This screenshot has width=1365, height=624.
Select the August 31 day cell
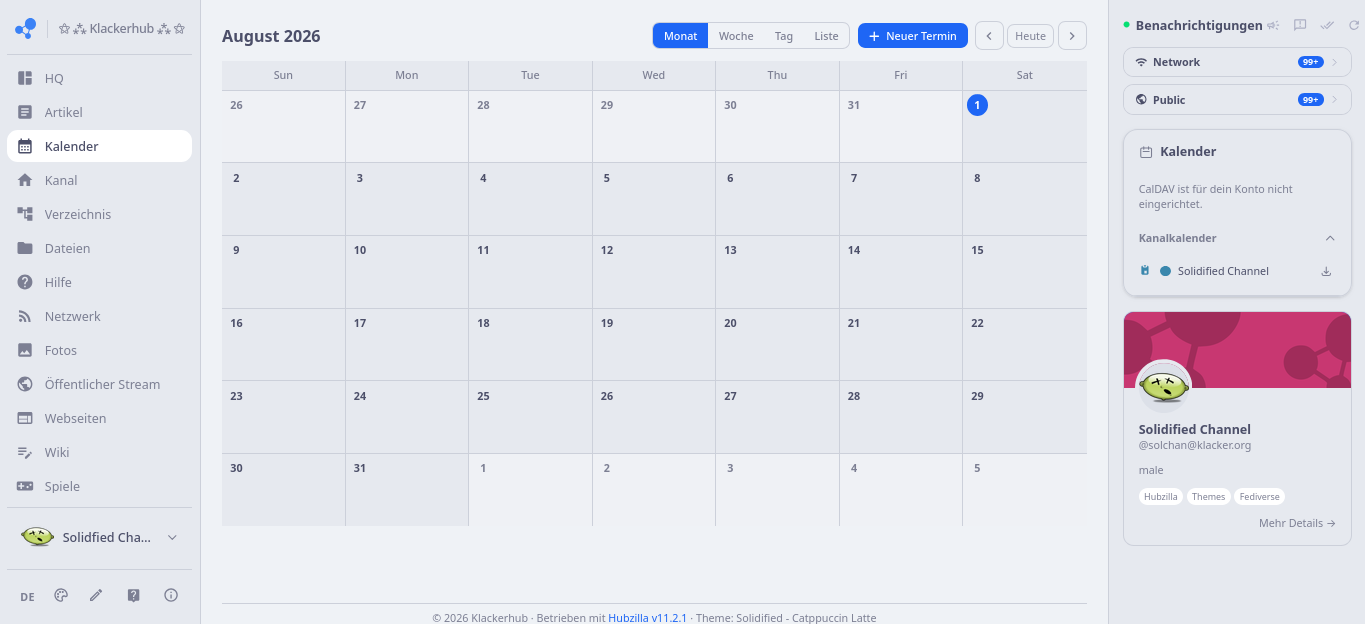point(407,489)
